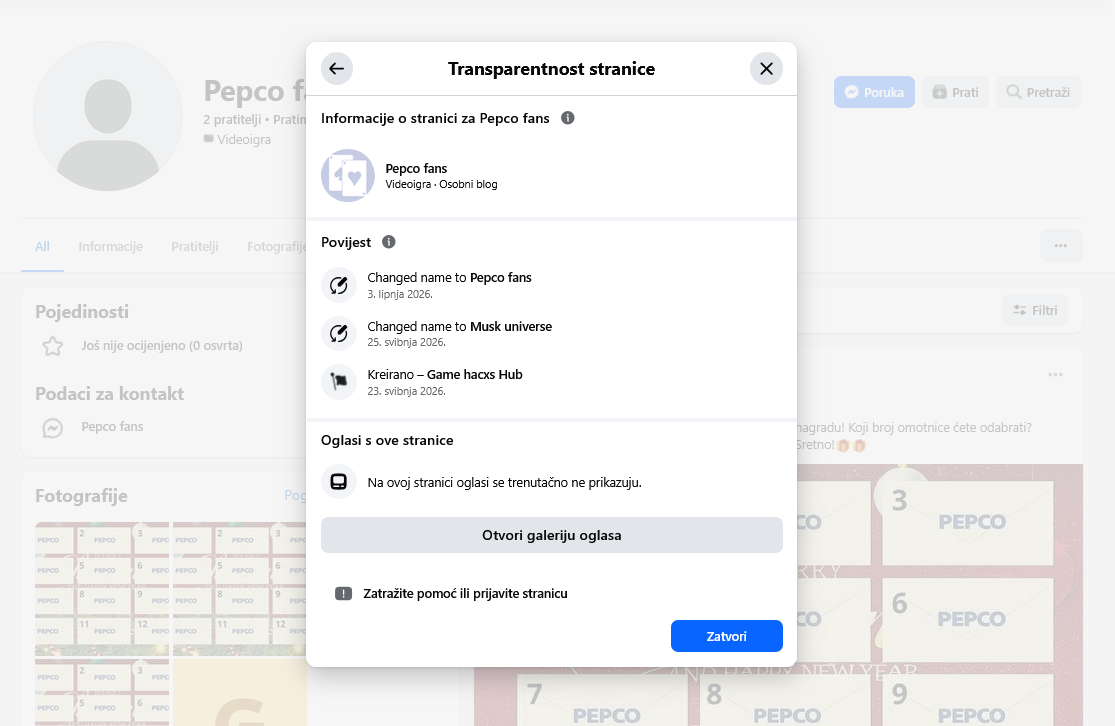This screenshot has height=726, width=1115.
Task: Click the Videoigra category label under page name
Action: [x=244, y=139]
